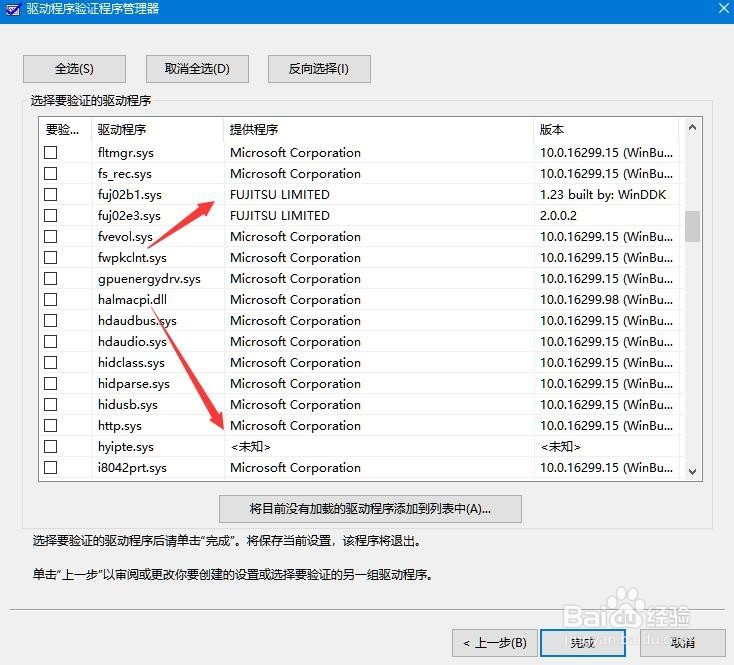
Task: Tick the hdaudio.sys checkbox
Action: (51, 342)
